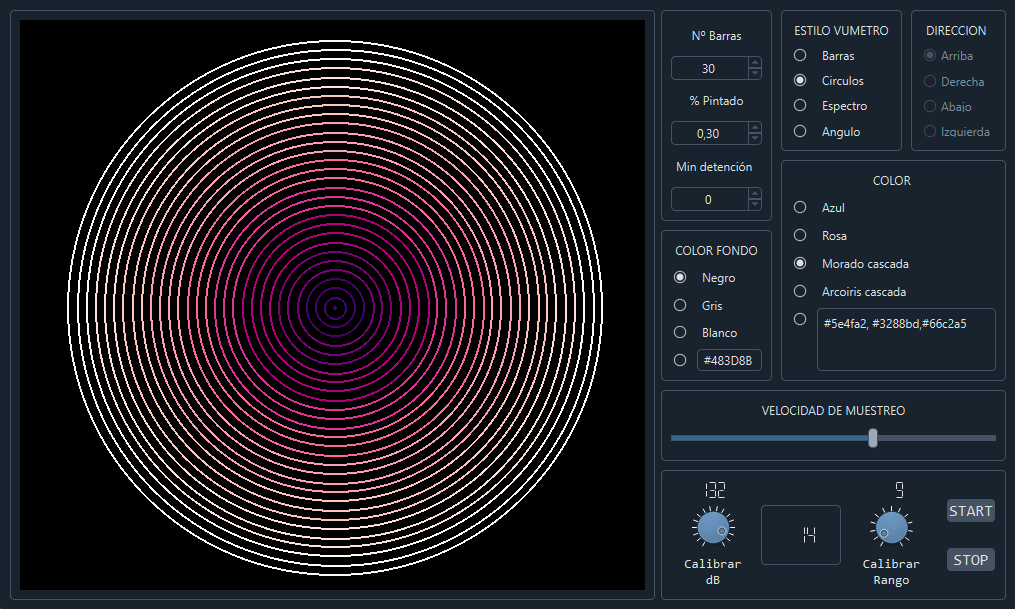Set background color to Gris
The image size is (1015, 609).
(680, 305)
